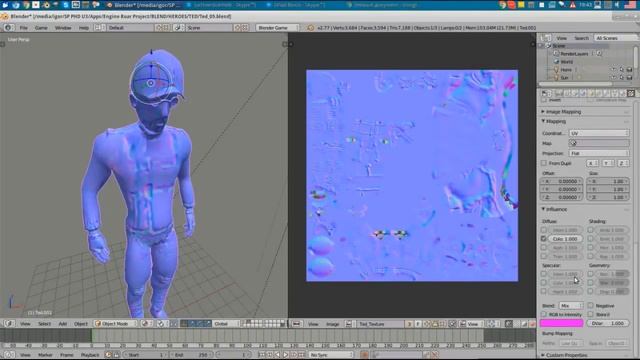Jump to the end frame

pyautogui.click(x=302, y=355)
